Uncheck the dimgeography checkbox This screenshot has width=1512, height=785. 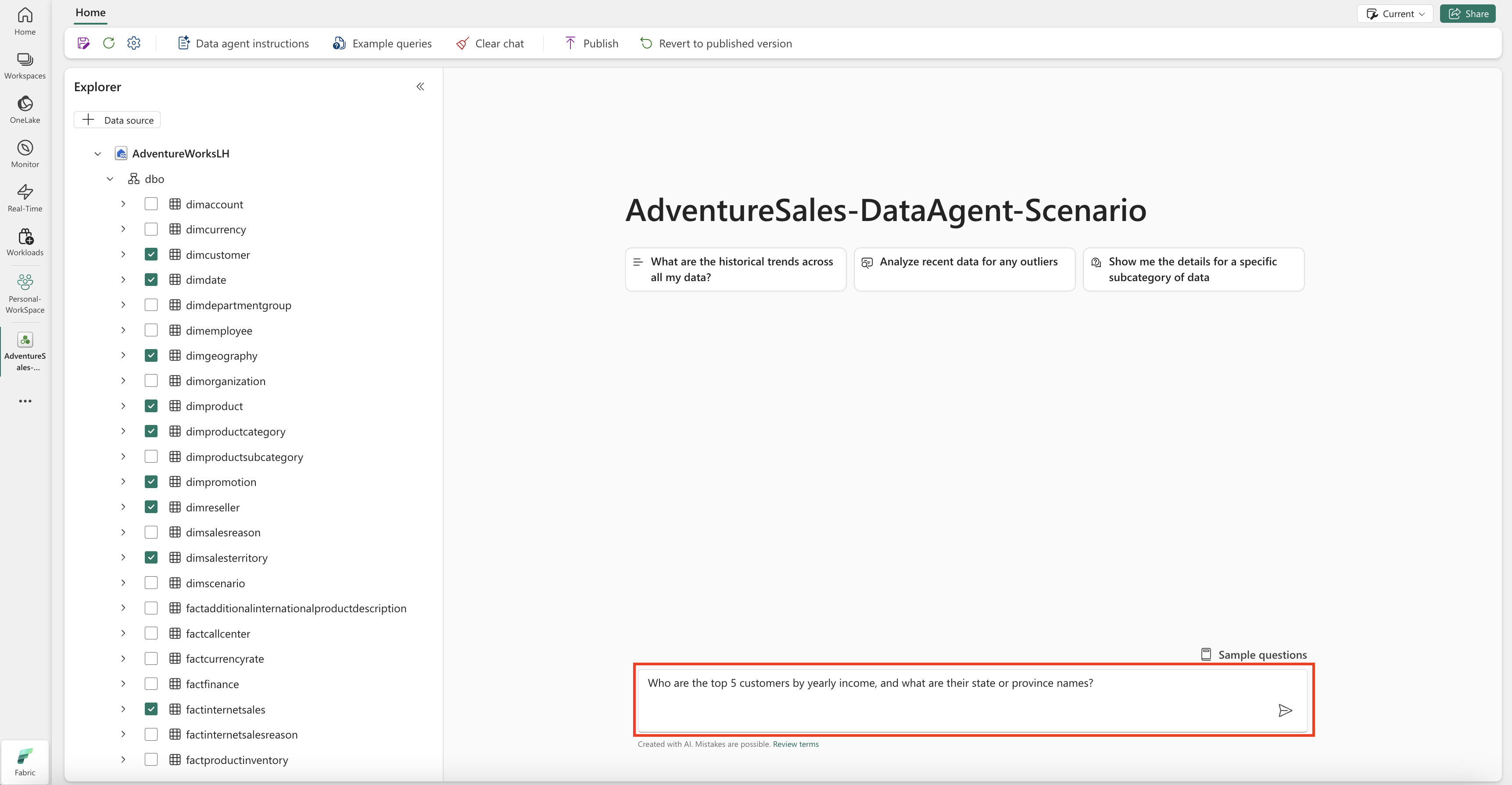pos(151,356)
